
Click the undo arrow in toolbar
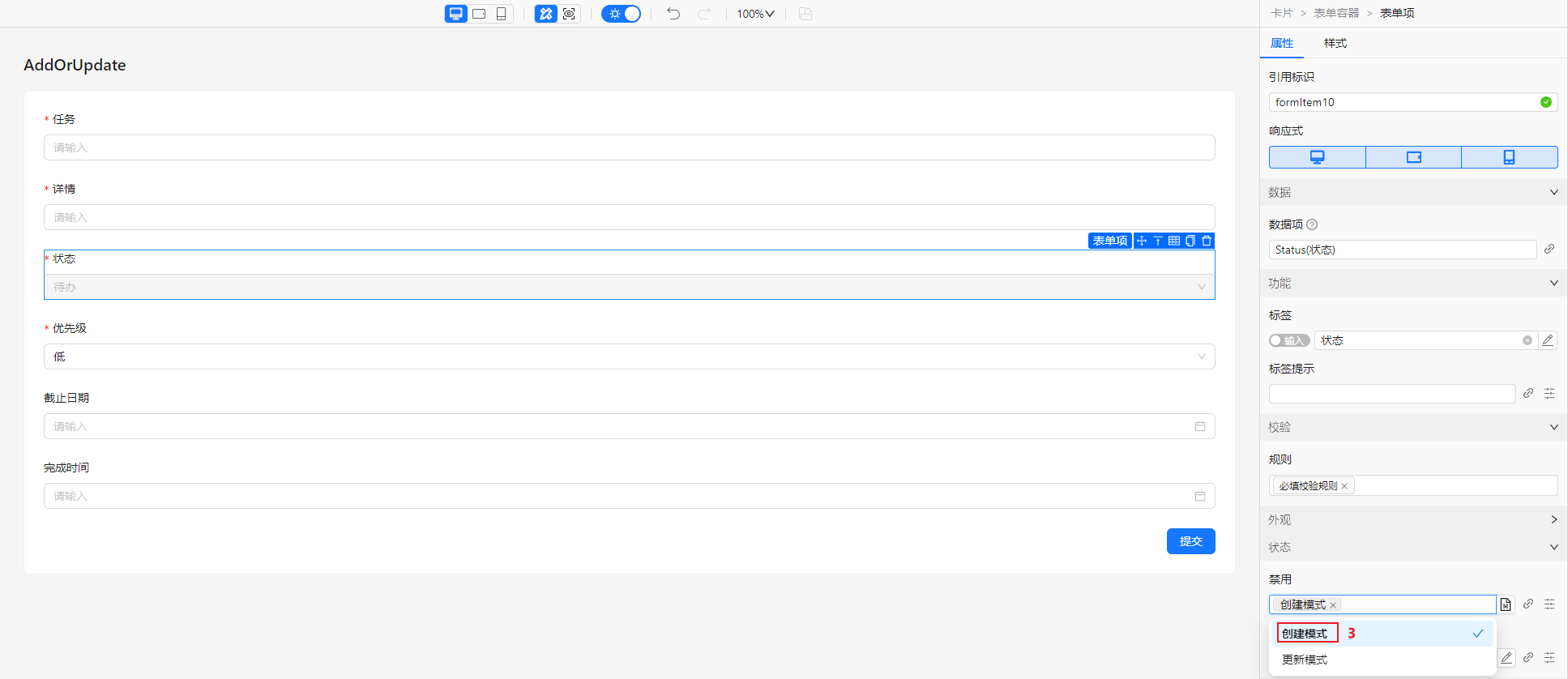point(673,14)
